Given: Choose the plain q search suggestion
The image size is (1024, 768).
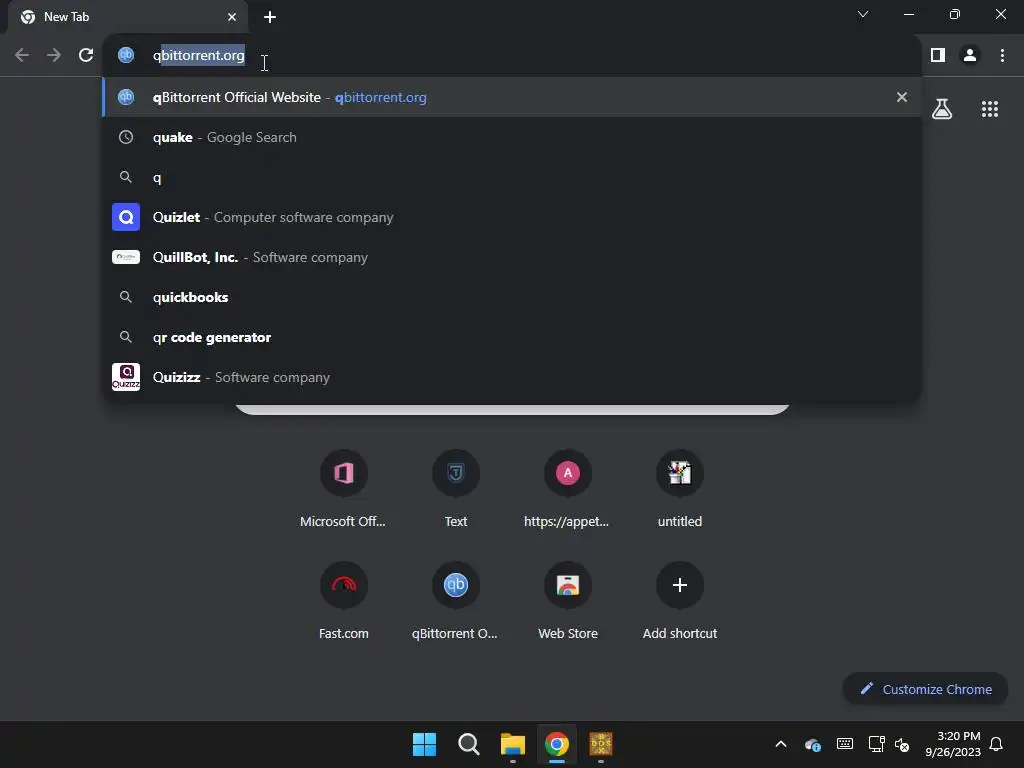Looking at the screenshot, I should [512, 177].
